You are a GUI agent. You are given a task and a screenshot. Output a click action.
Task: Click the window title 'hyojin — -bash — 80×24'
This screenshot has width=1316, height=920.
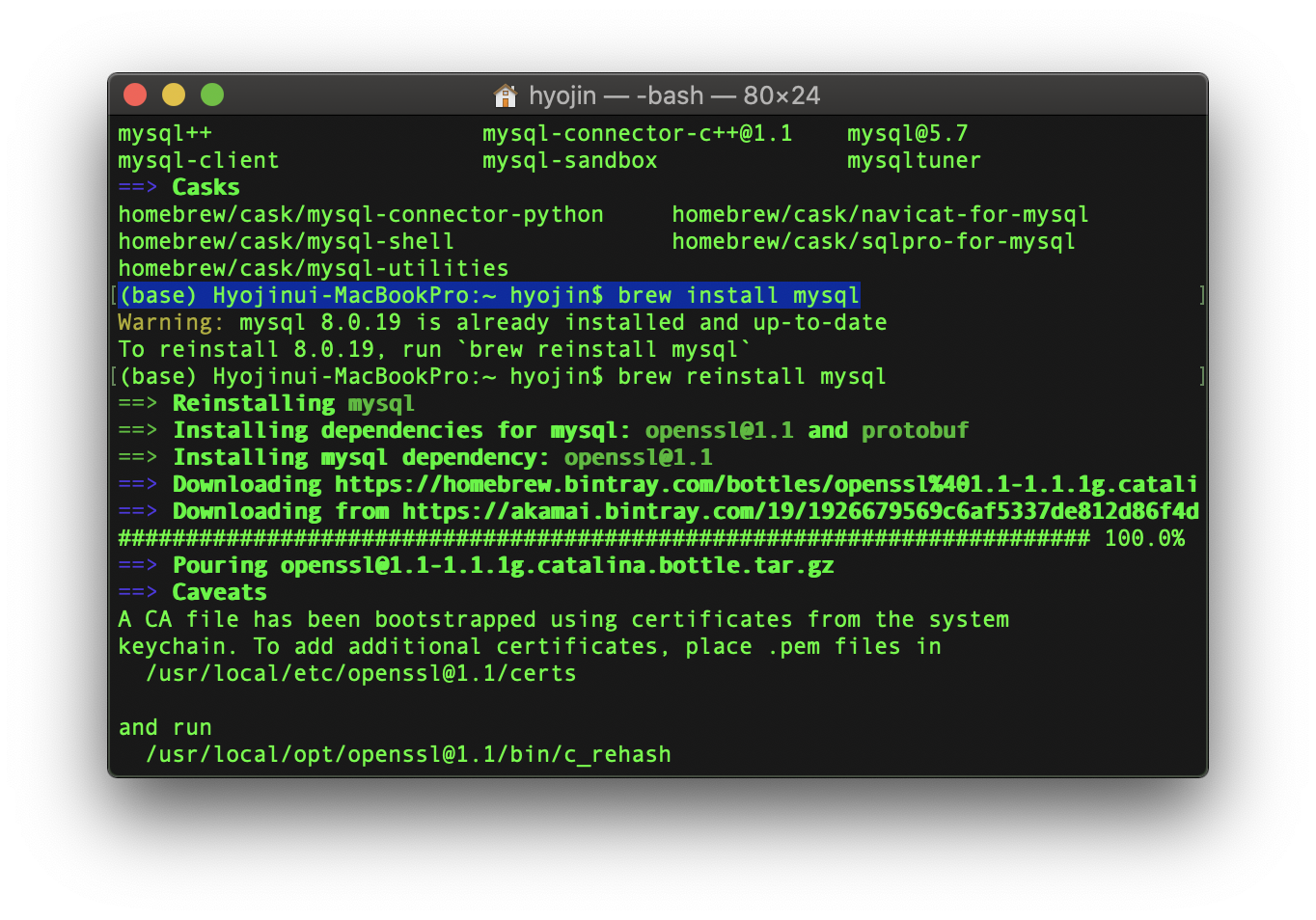coord(674,95)
